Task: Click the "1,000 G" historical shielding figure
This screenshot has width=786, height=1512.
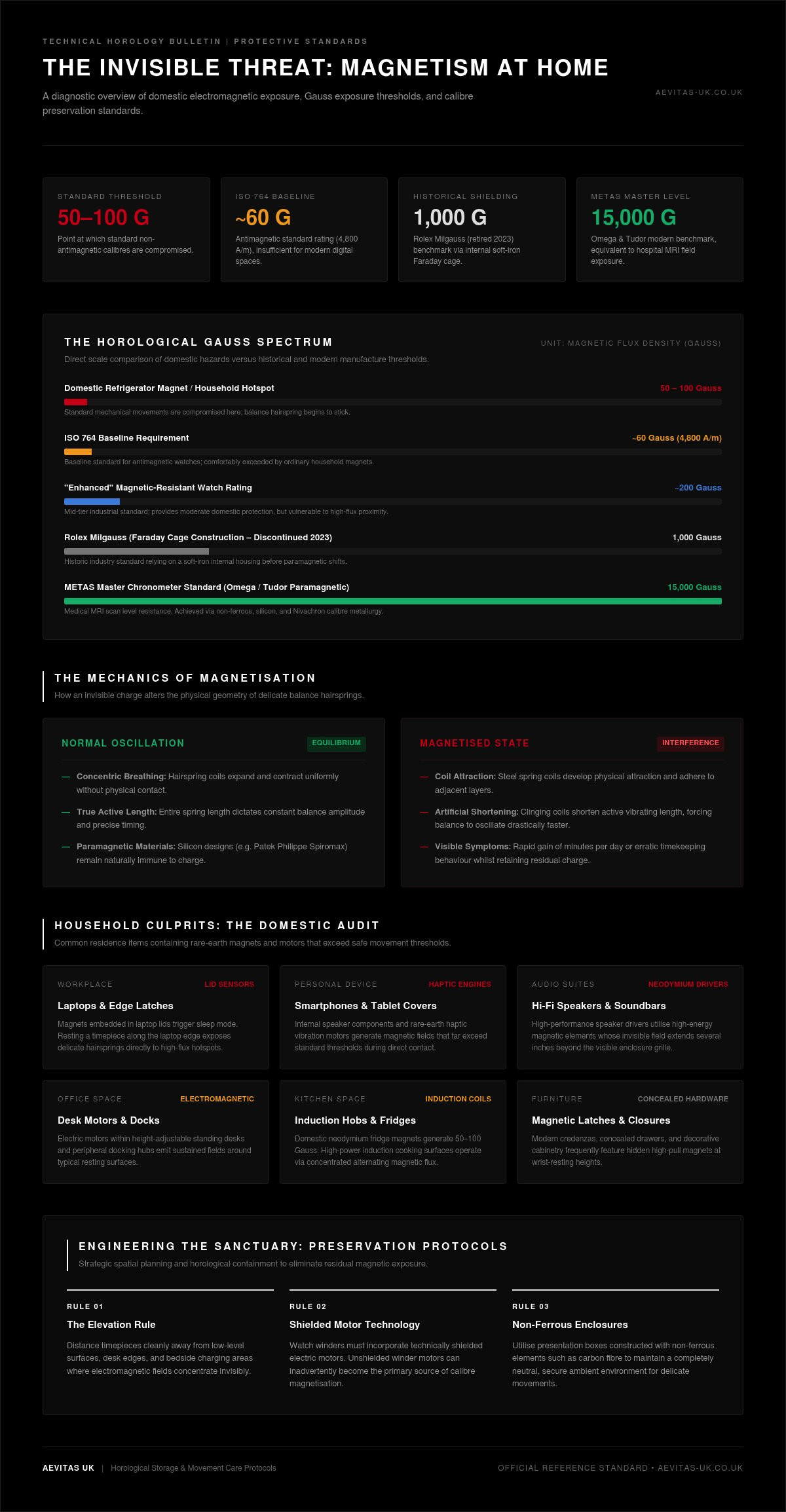Action: click(x=450, y=217)
